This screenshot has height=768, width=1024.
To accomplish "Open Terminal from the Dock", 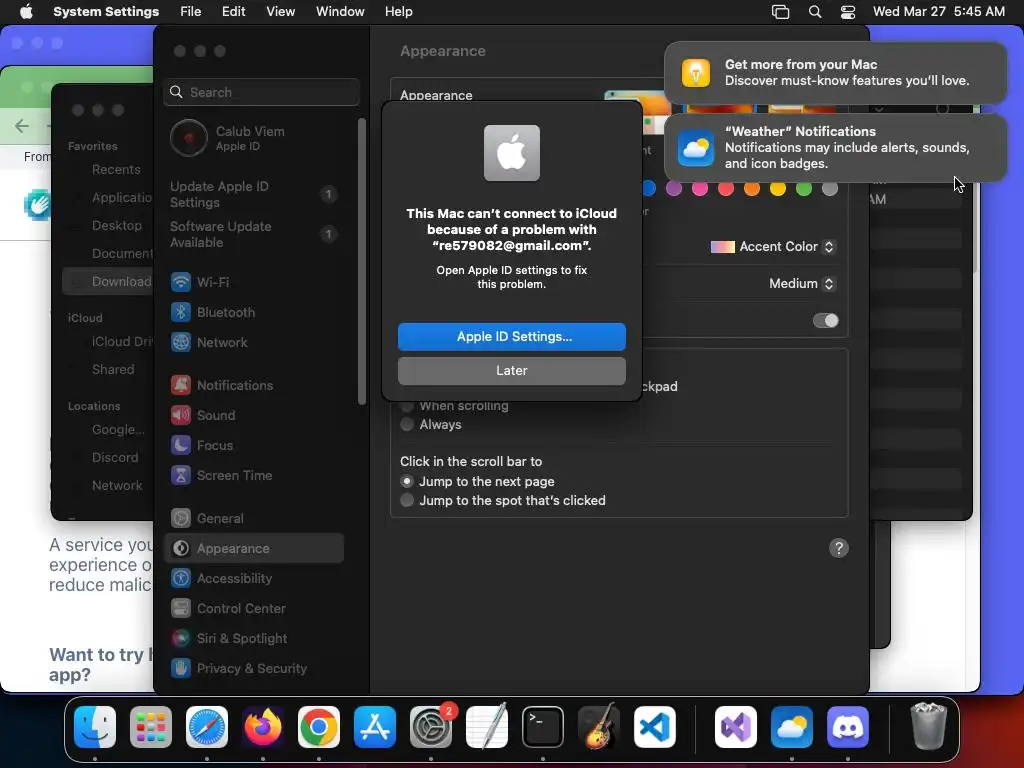I will 543,727.
